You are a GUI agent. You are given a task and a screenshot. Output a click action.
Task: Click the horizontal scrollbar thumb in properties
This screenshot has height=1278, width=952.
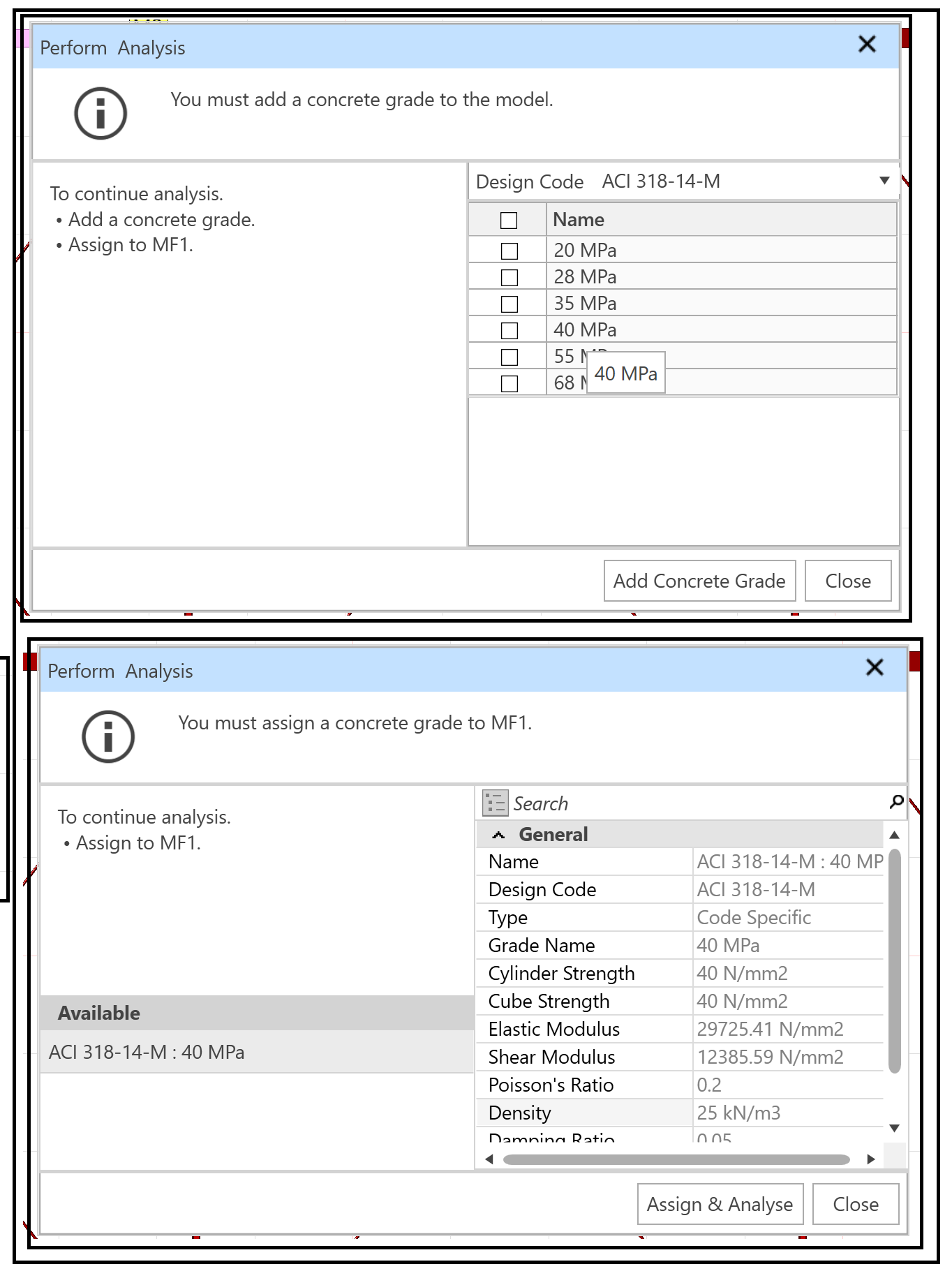click(676, 1159)
